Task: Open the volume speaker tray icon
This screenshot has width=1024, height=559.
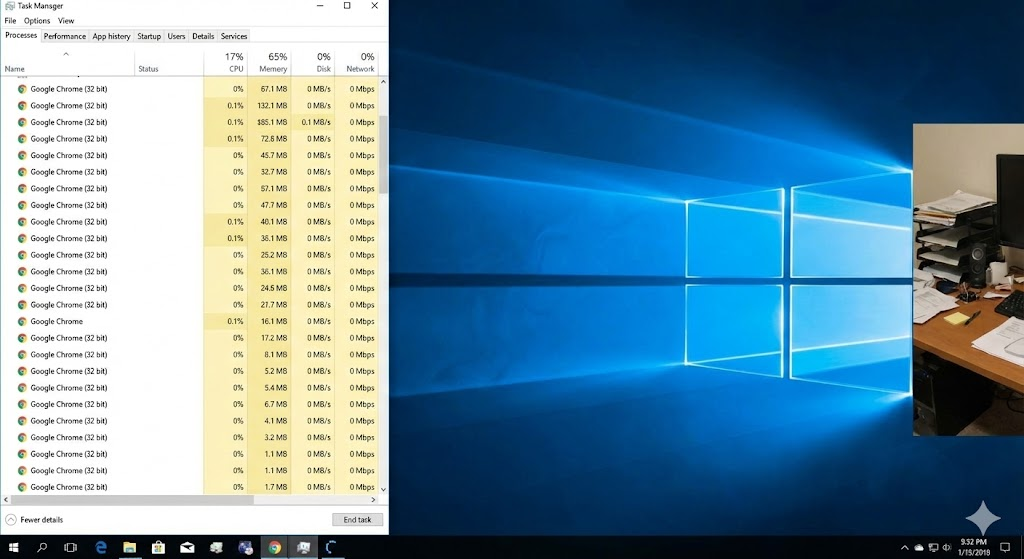Action: (947, 547)
